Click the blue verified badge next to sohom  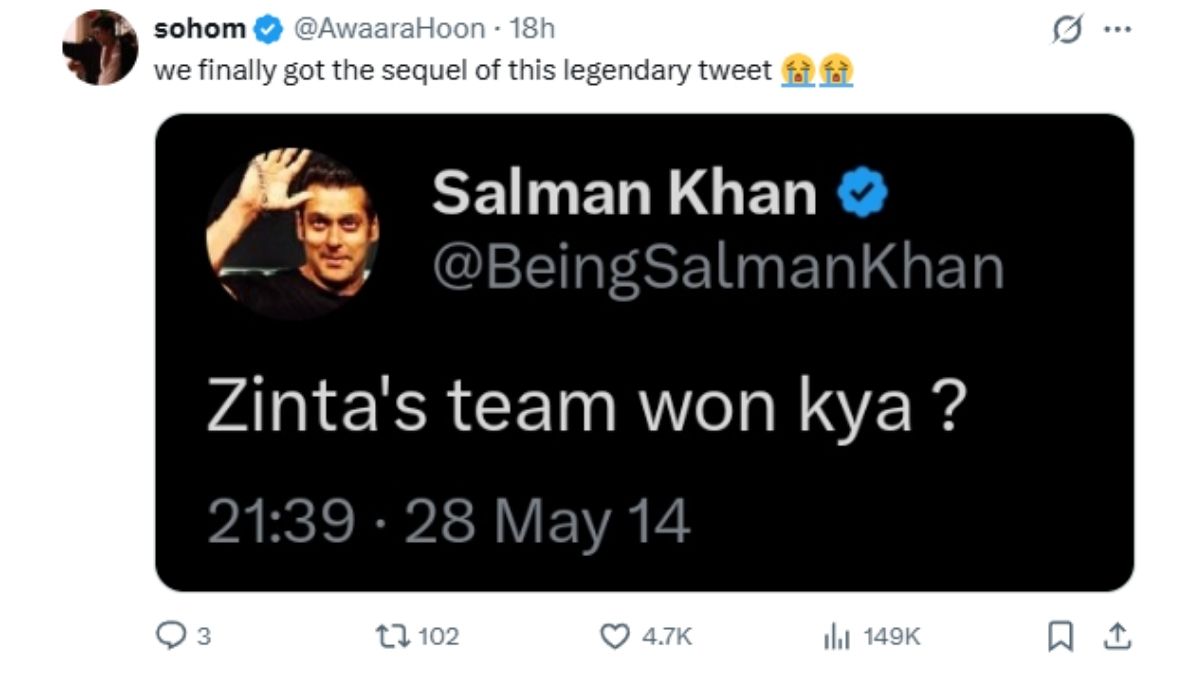point(265,29)
